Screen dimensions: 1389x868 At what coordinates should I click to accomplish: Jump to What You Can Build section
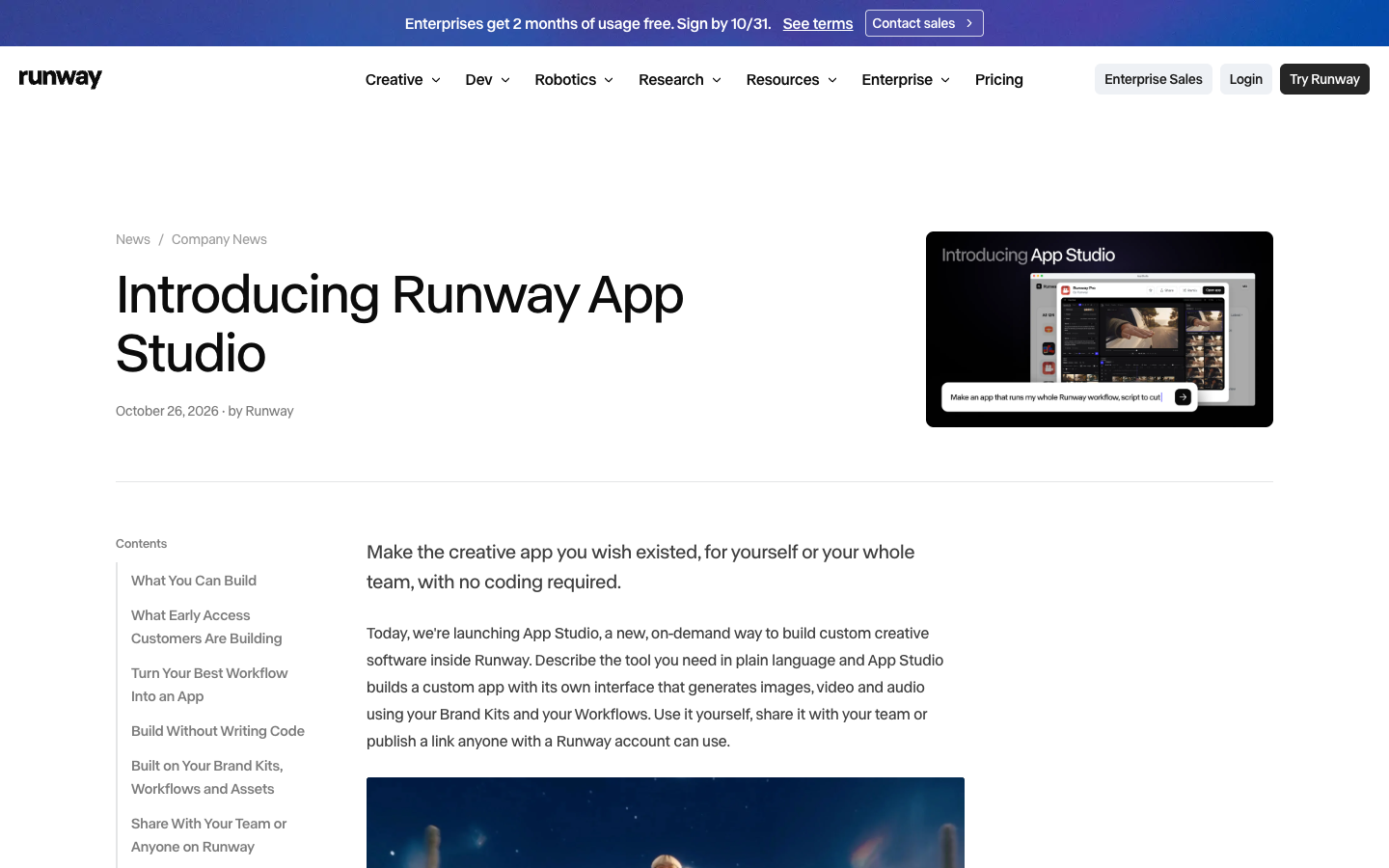(x=194, y=581)
